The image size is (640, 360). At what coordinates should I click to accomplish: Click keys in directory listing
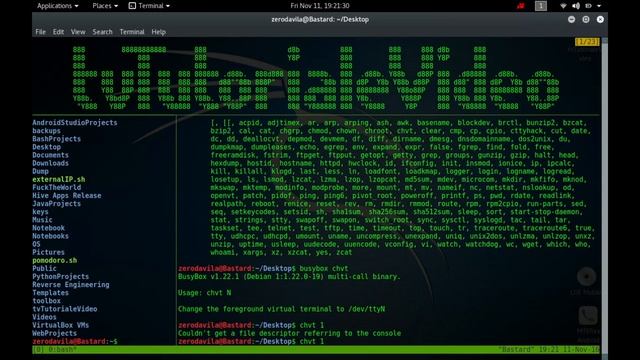click(40, 212)
